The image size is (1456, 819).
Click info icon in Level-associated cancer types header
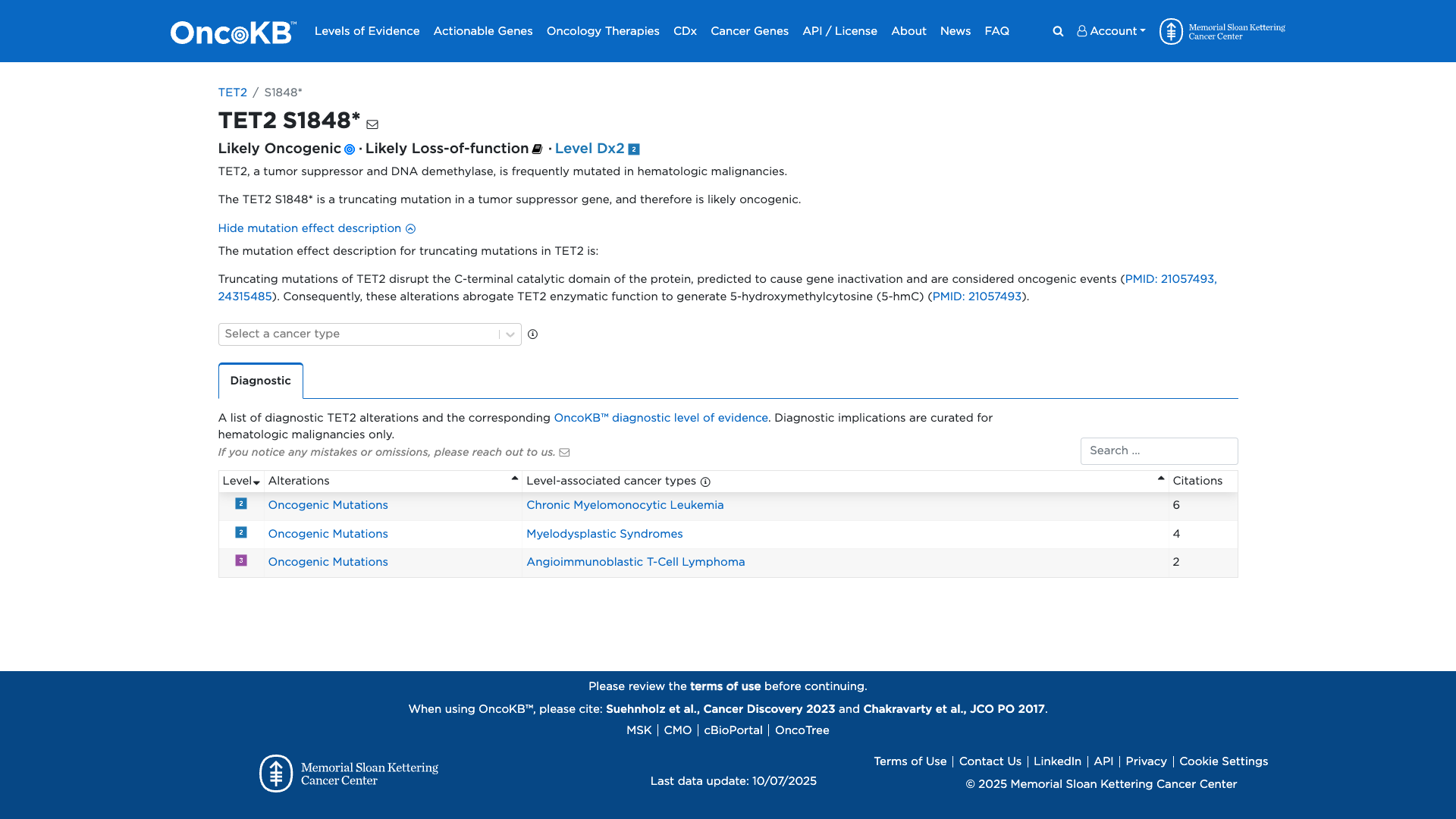[705, 482]
